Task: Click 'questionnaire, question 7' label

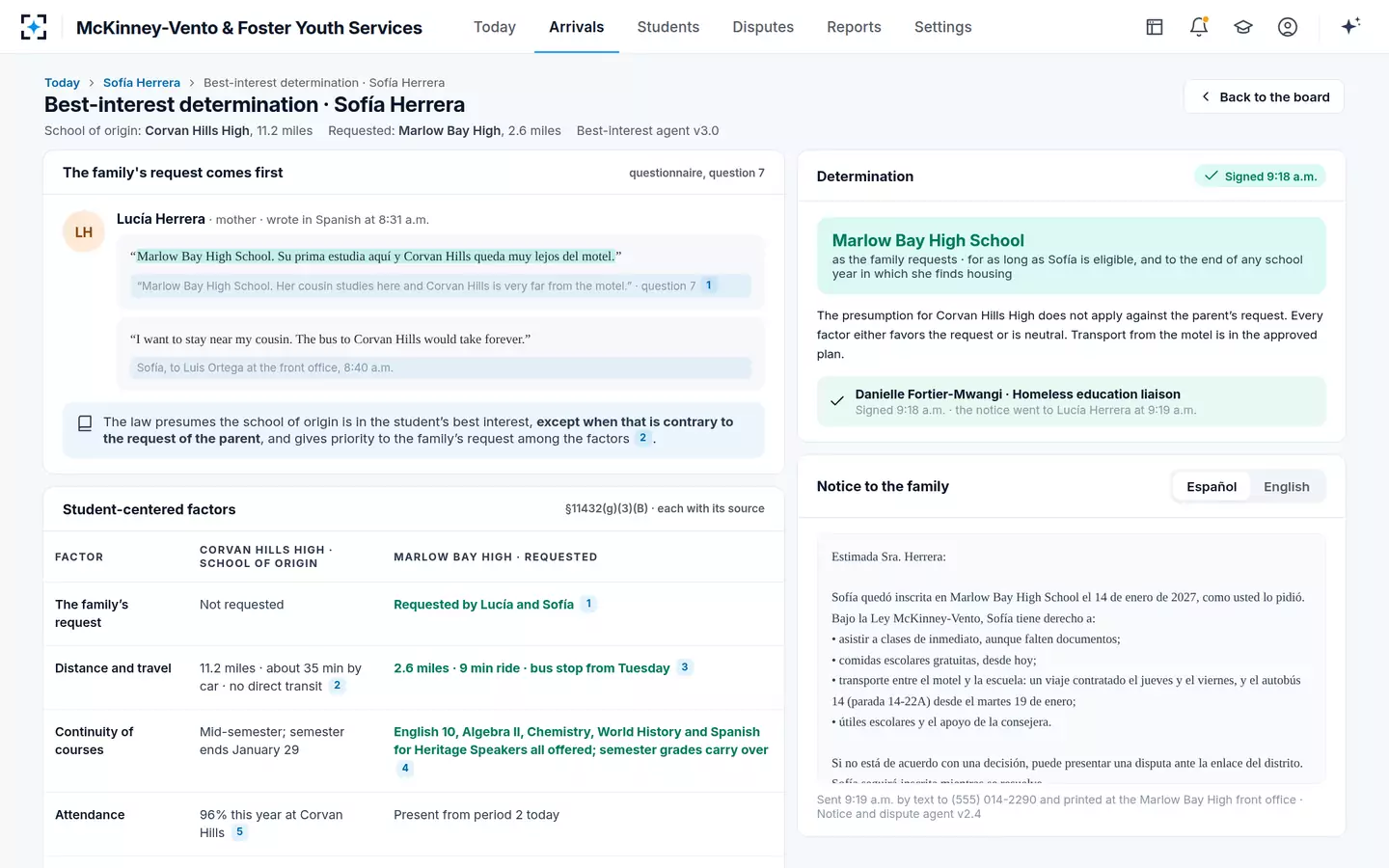Action: (696, 173)
